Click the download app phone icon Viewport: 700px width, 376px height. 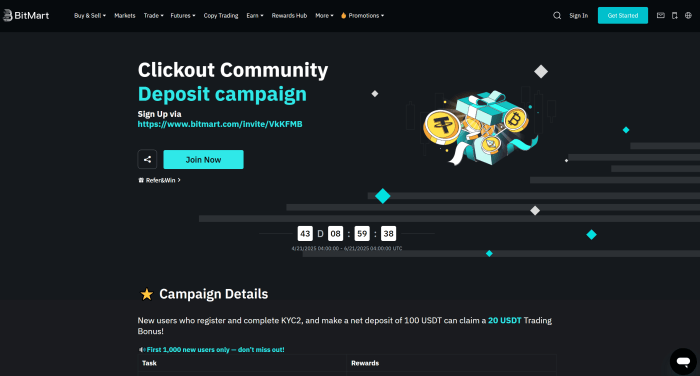tap(675, 16)
